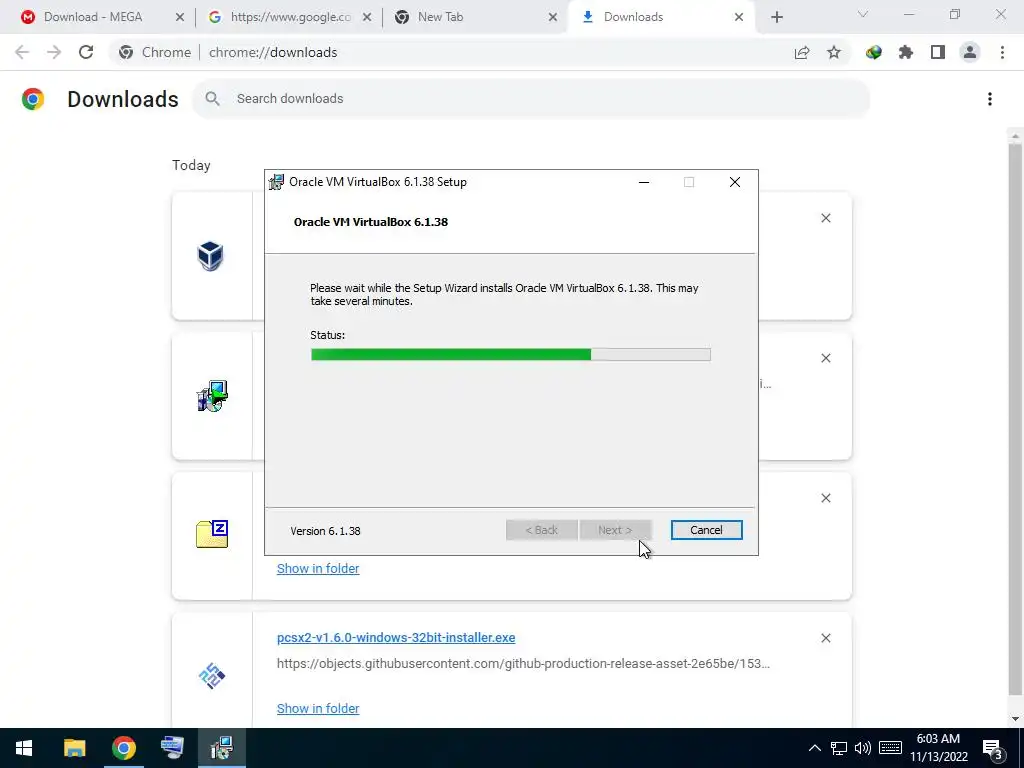Open the Internet Download Manager extension icon
This screenshot has height=768, width=1024.
click(x=874, y=52)
